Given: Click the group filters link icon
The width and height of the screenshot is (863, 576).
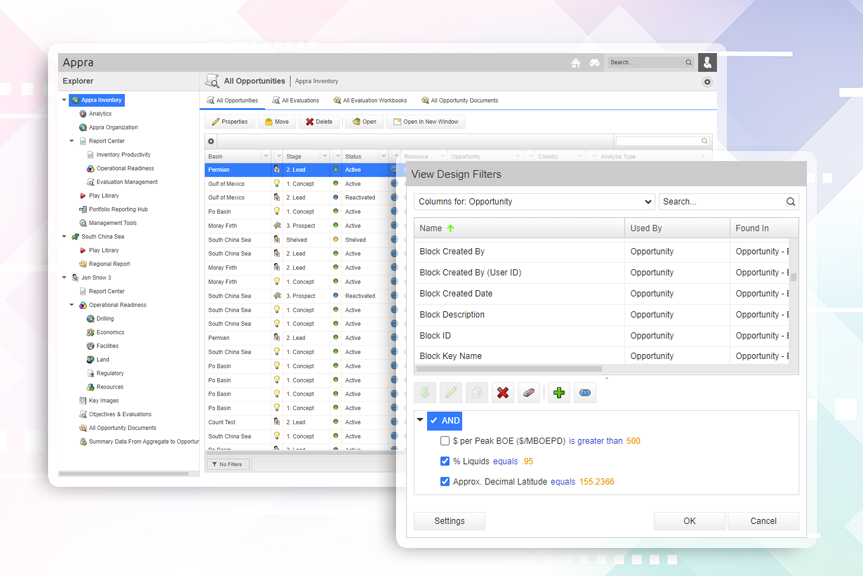Looking at the screenshot, I should [586, 393].
